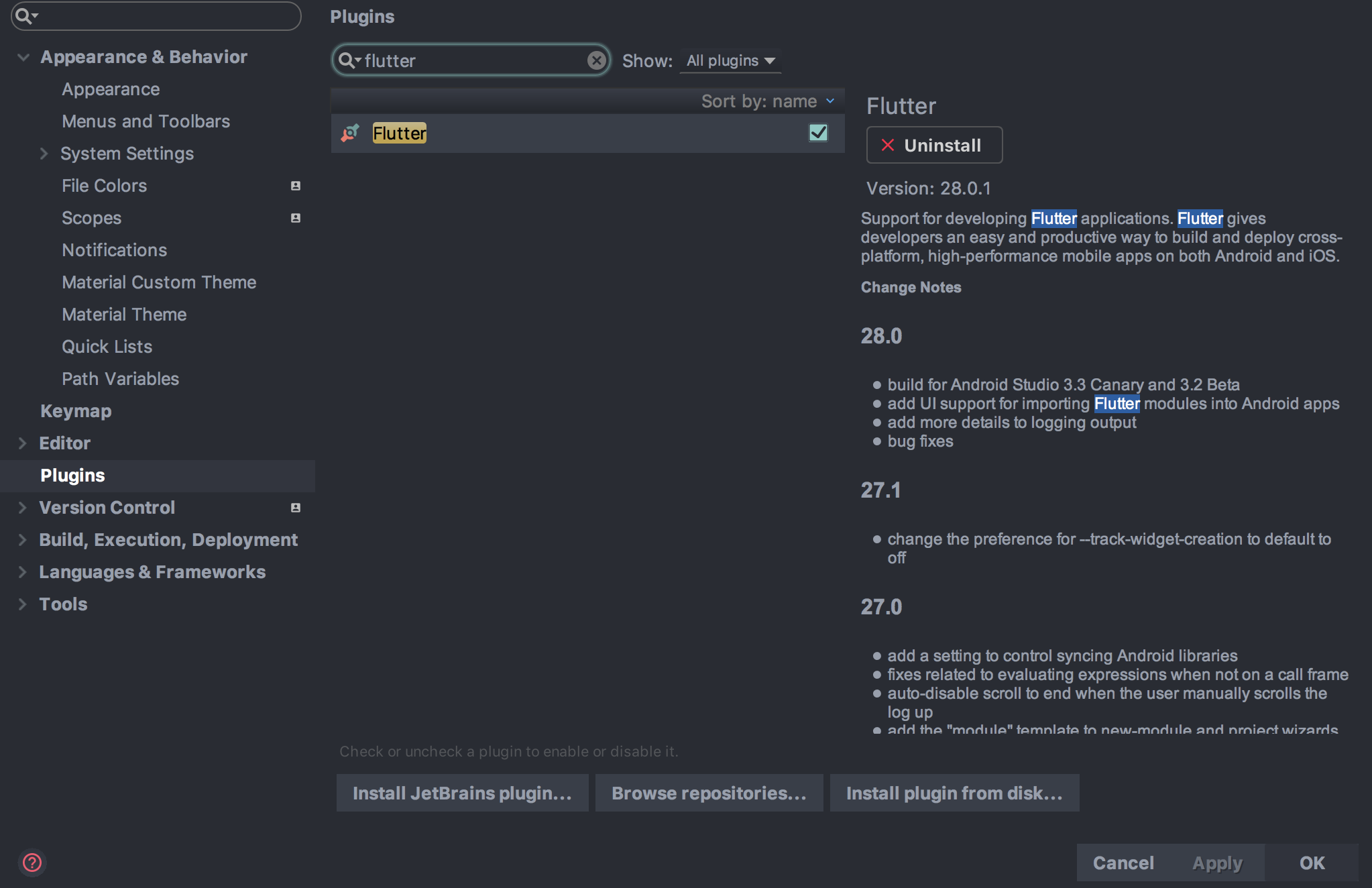This screenshot has width=1372, height=888.
Task: Select the Appearance menu item in sidebar
Action: click(x=110, y=88)
